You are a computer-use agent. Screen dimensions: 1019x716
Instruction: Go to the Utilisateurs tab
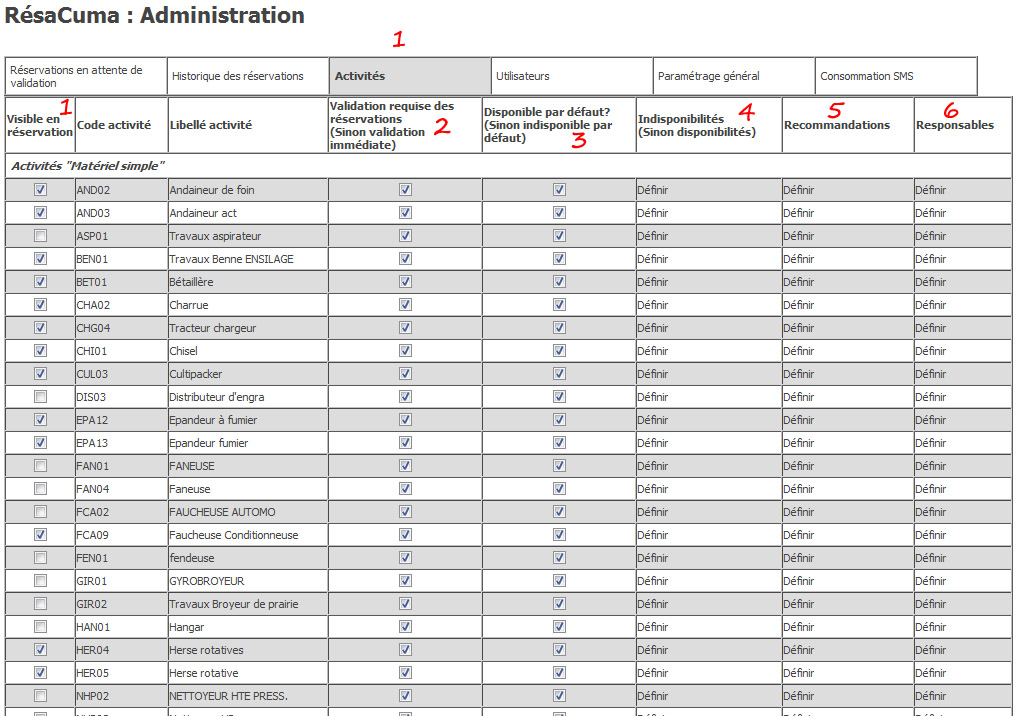coord(572,76)
